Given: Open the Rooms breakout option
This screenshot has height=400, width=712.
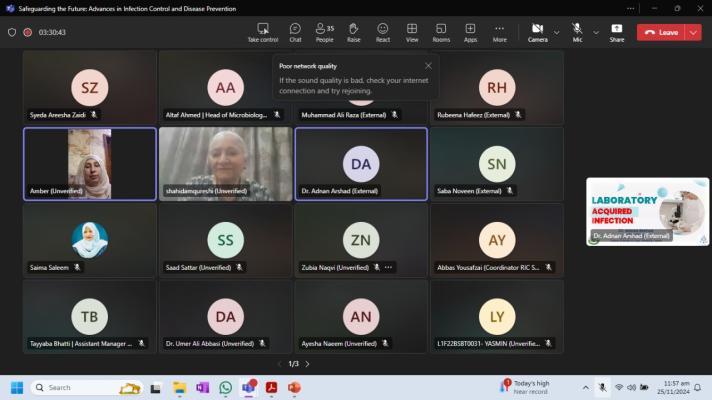Looking at the screenshot, I should [x=441, y=32].
